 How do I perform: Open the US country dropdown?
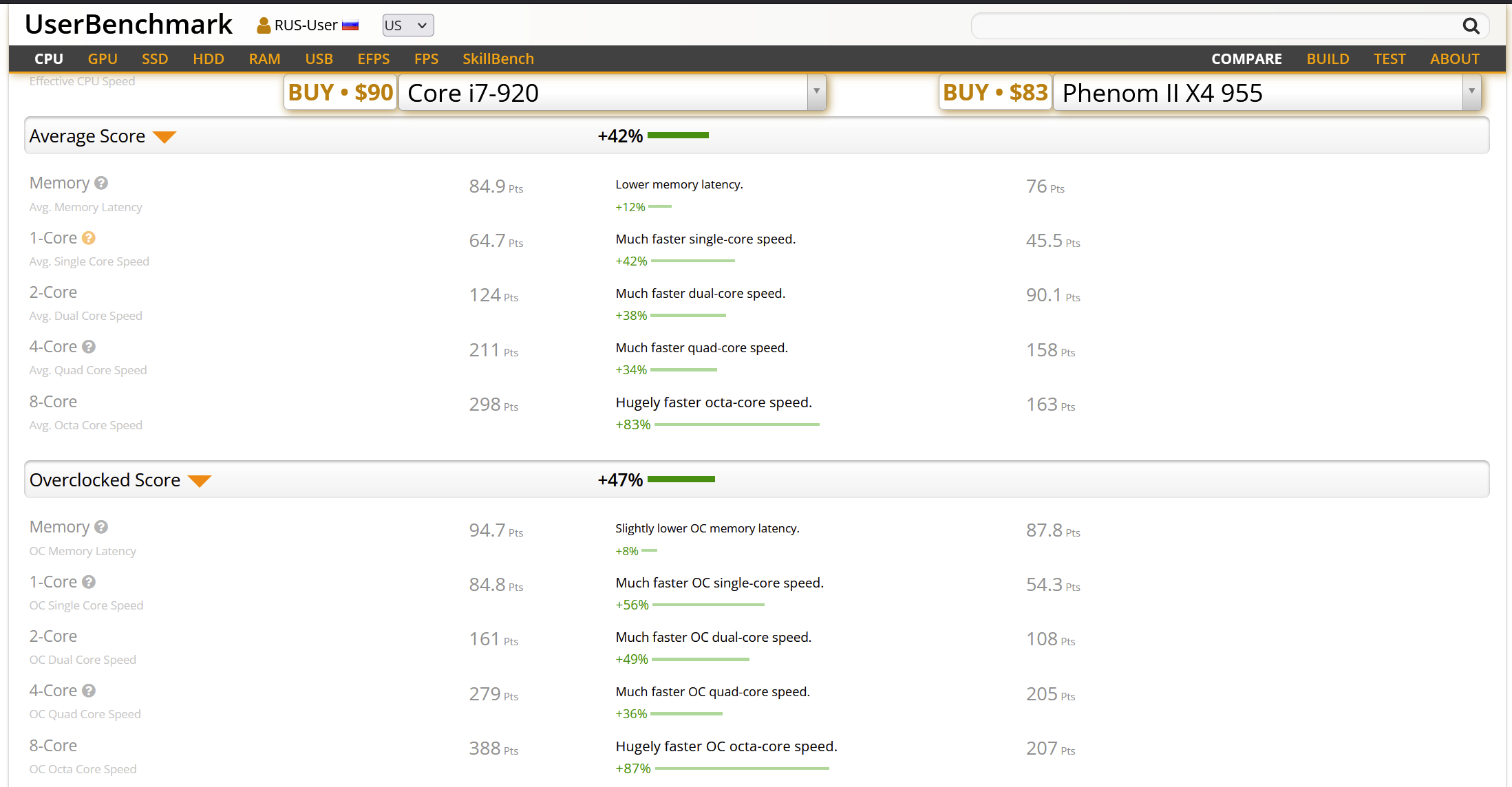coord(408,25)
